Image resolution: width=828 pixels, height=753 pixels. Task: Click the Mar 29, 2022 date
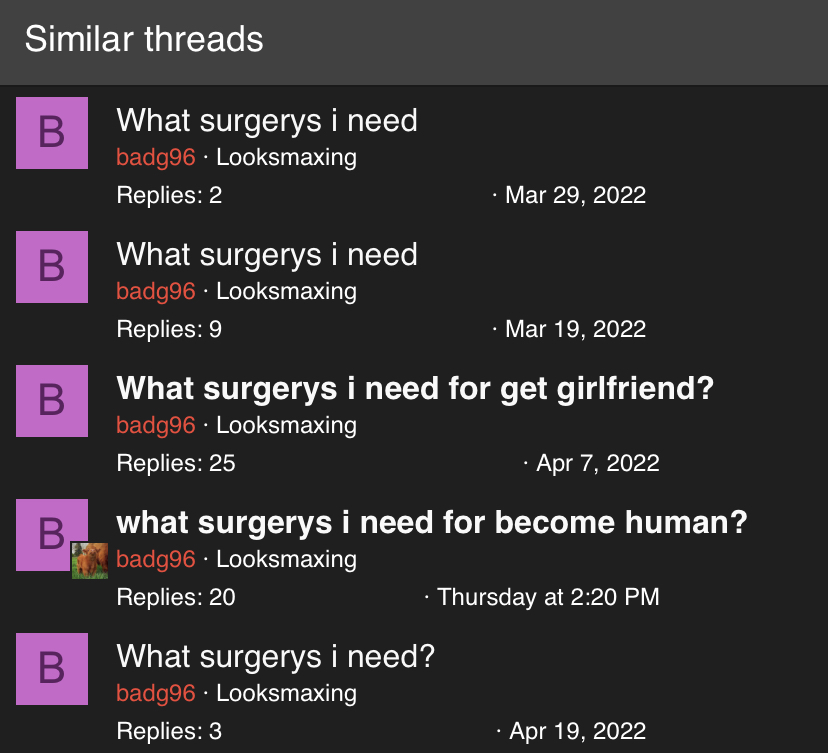pos(576,195)
